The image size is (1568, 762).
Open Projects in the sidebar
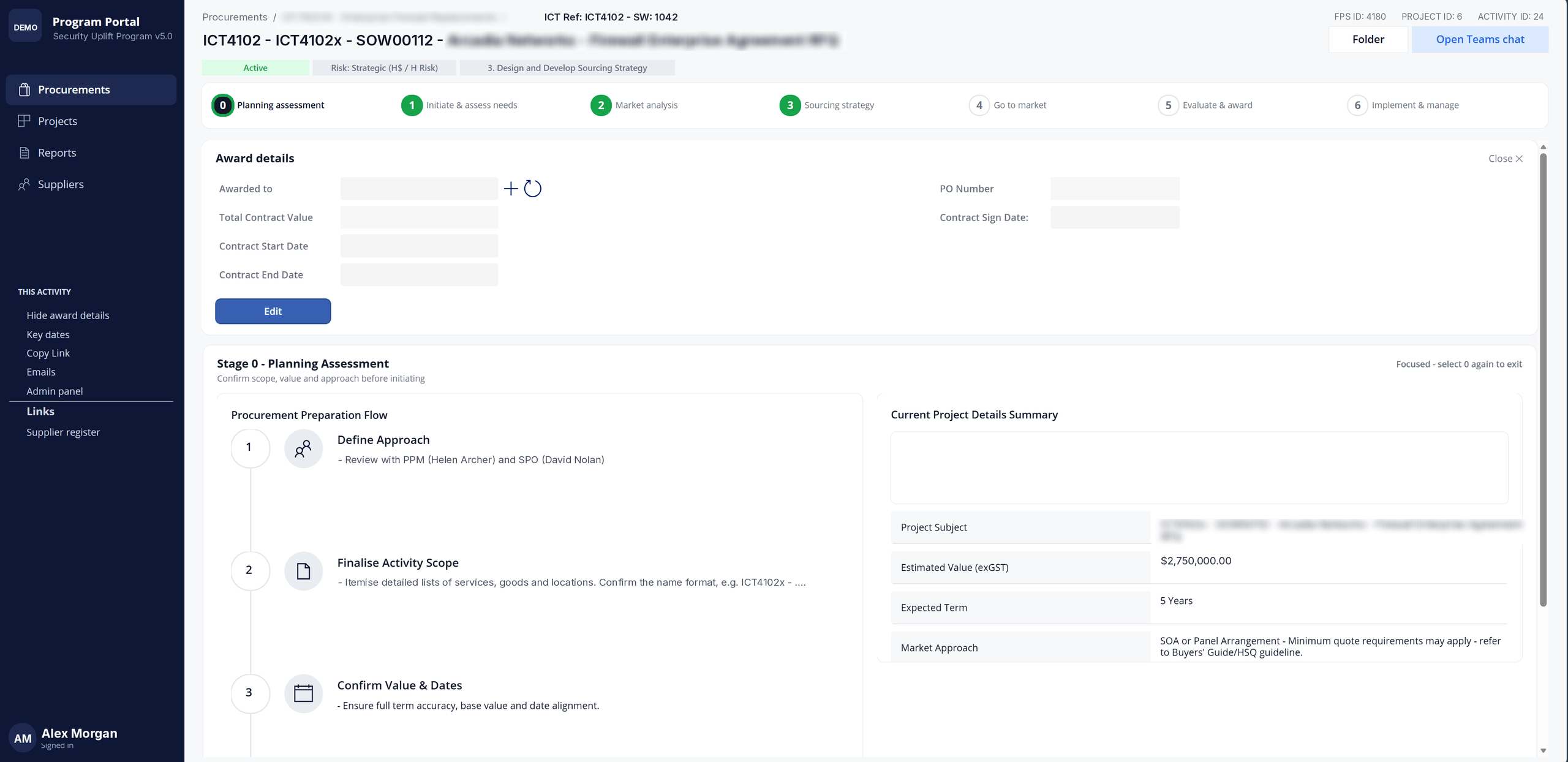91,121
